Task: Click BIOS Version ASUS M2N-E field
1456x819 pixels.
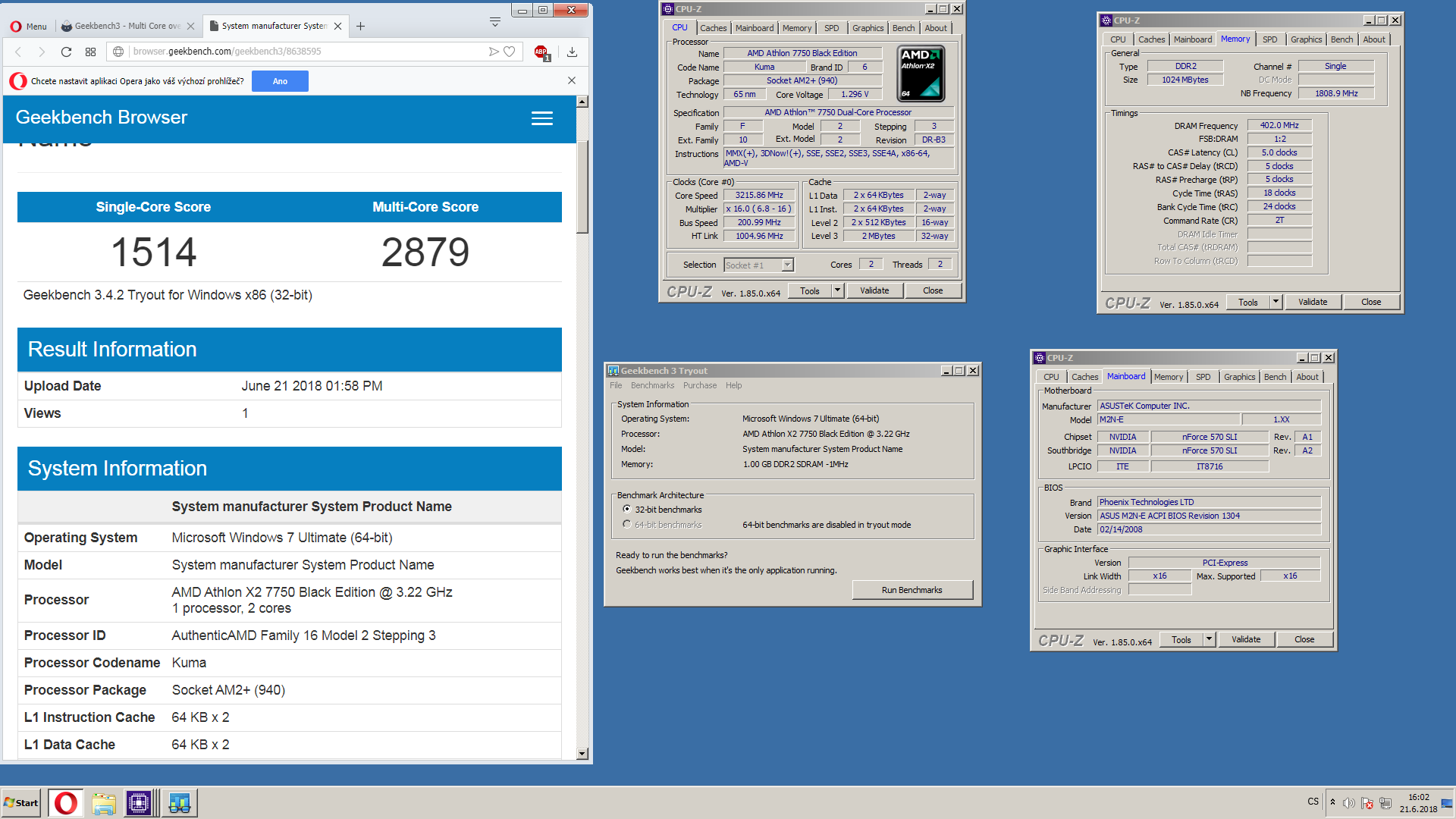Action: [1209, 516]
